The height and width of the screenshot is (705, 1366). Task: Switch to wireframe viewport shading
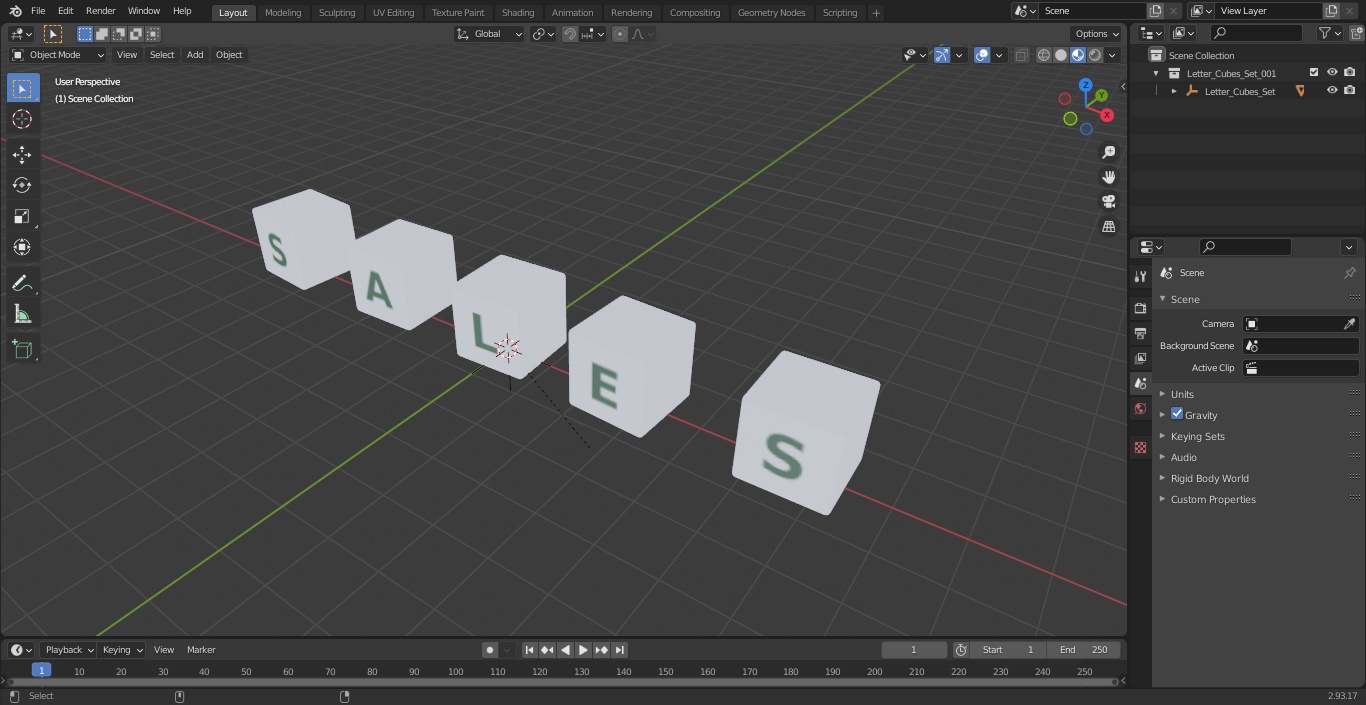[1044, 55]
